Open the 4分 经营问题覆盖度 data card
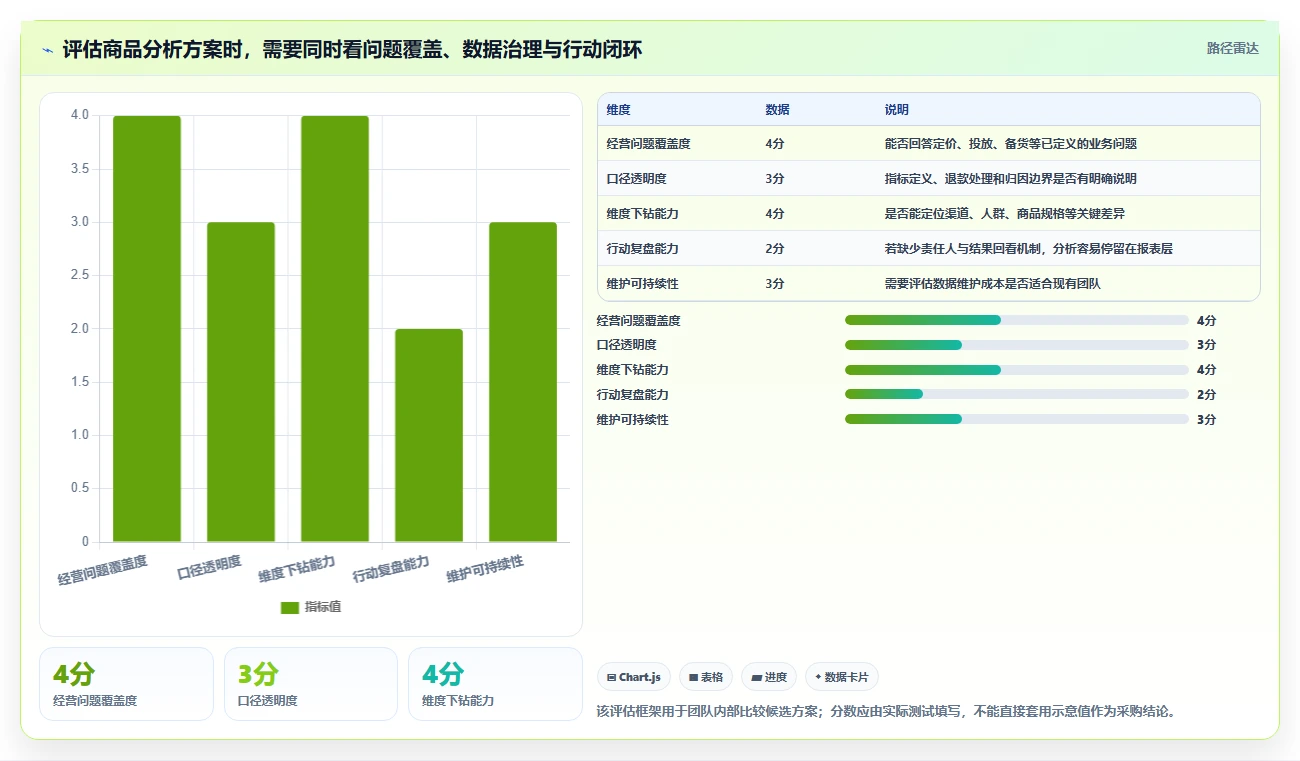1300x761 pixels. [x=126, y=684]
